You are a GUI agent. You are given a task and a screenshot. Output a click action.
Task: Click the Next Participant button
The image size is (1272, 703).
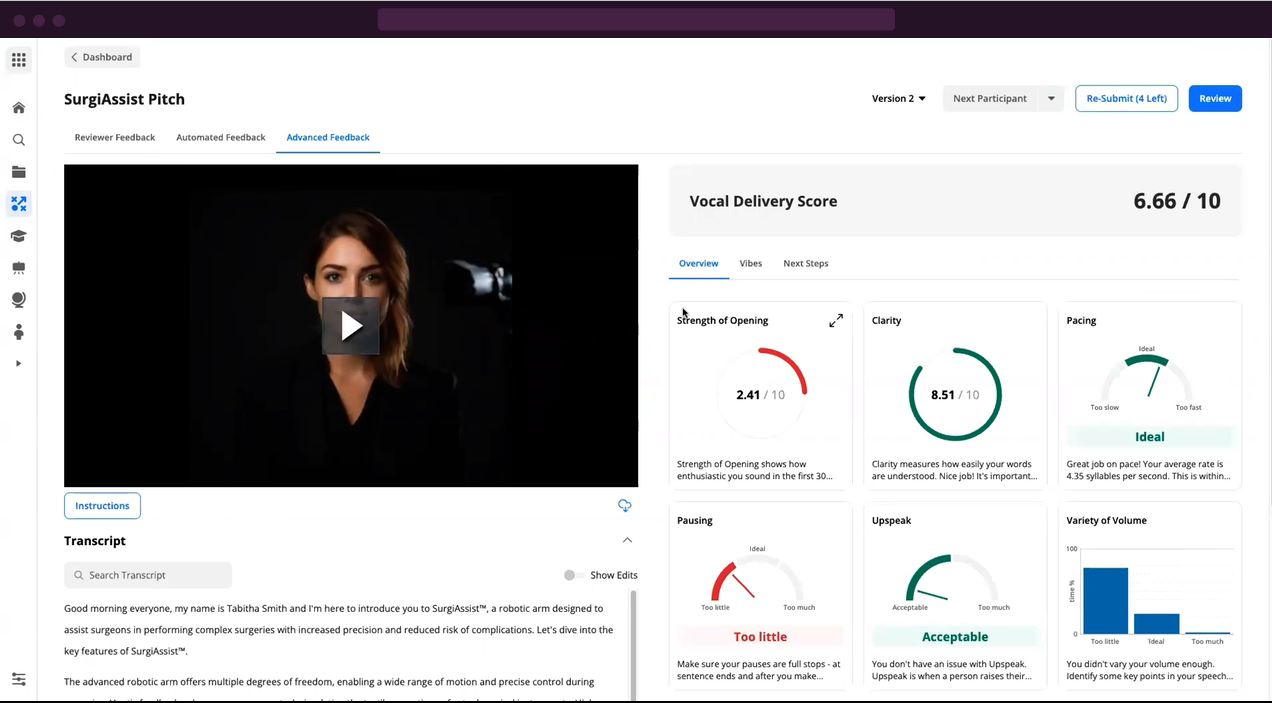(990, 98)
